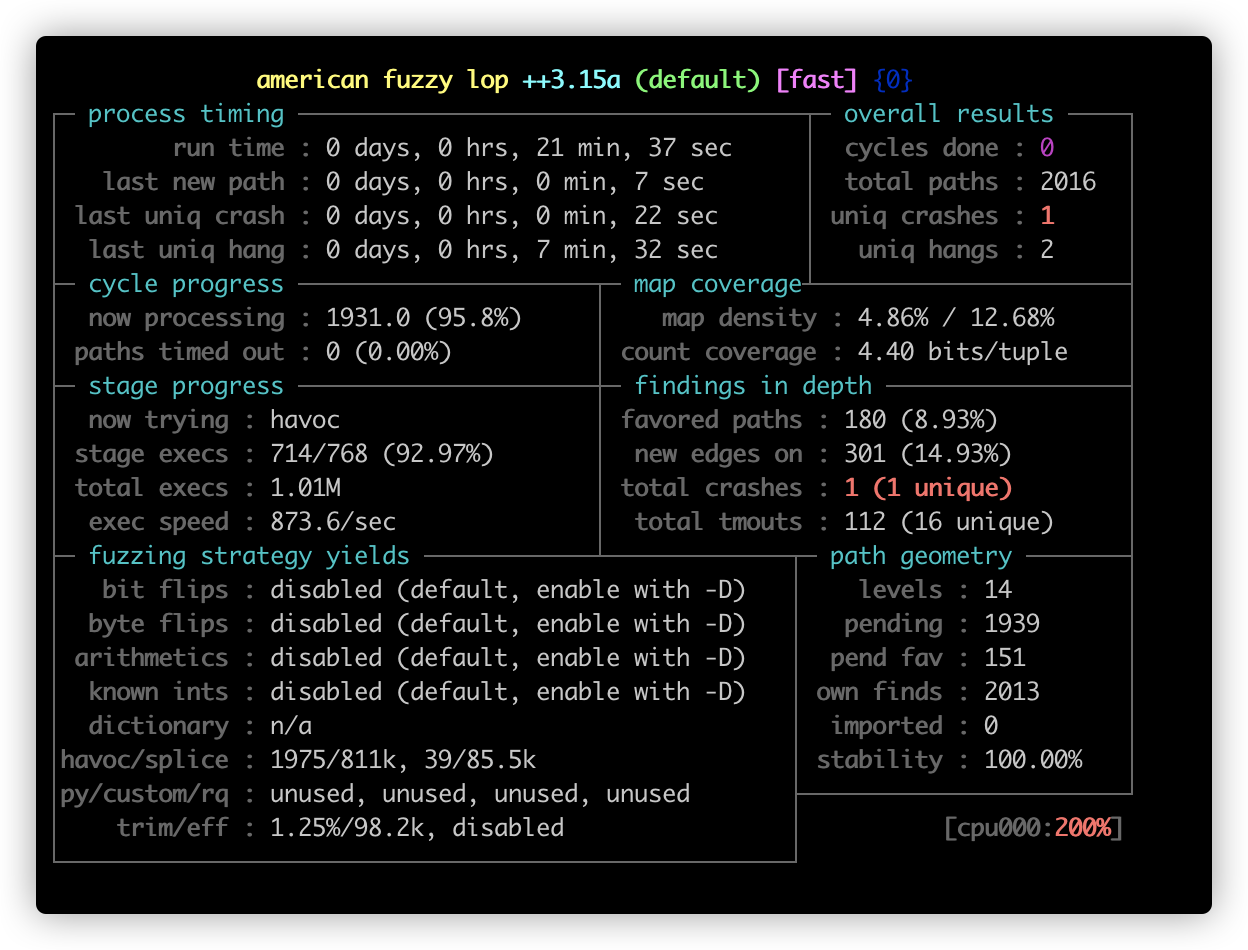This screenshot has height=950, width=1248.
Task: Click the 'map density' label
Action: [739, 318]
